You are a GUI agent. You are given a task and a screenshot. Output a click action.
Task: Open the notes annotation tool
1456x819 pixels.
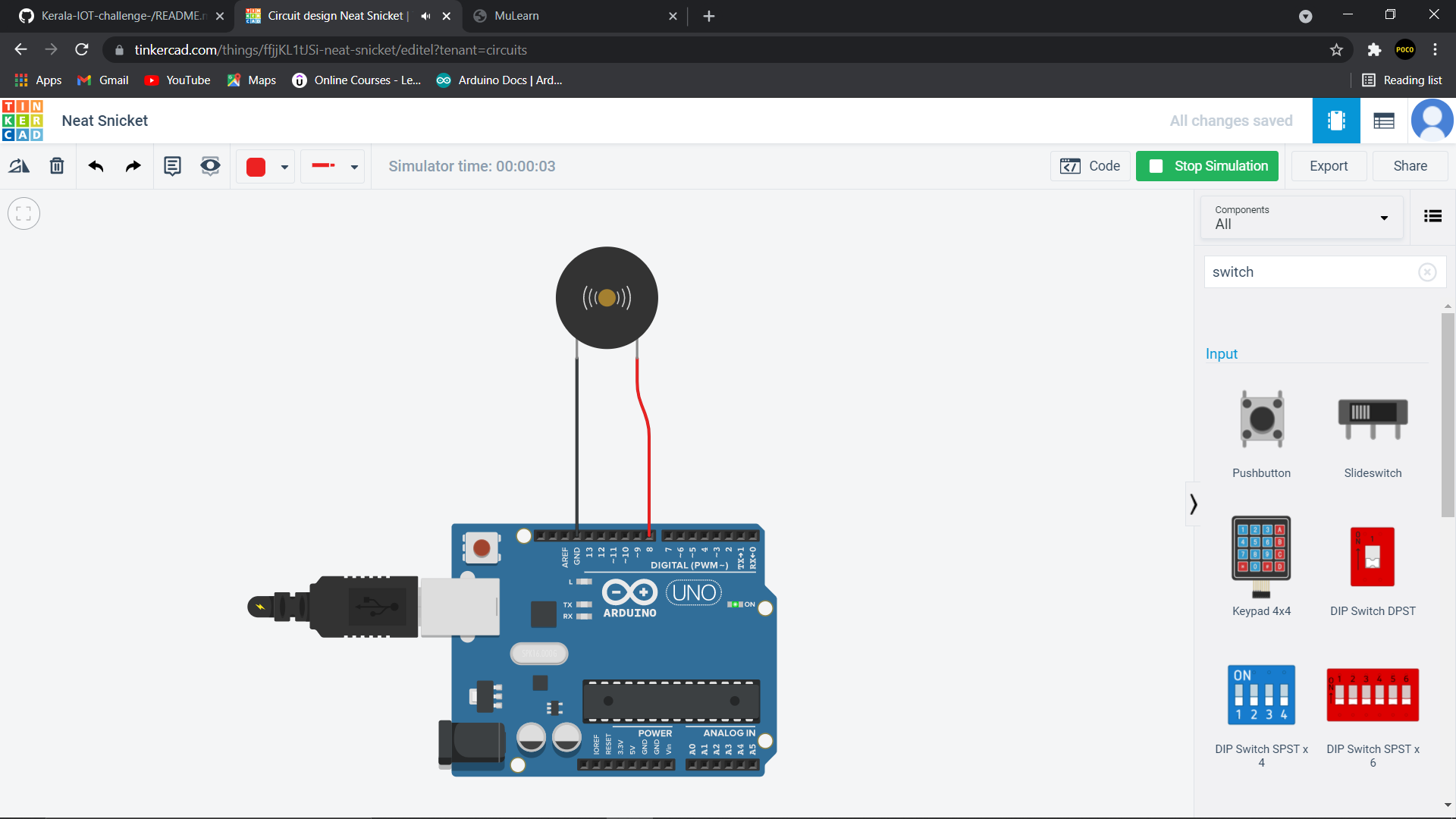coord(172,165)
